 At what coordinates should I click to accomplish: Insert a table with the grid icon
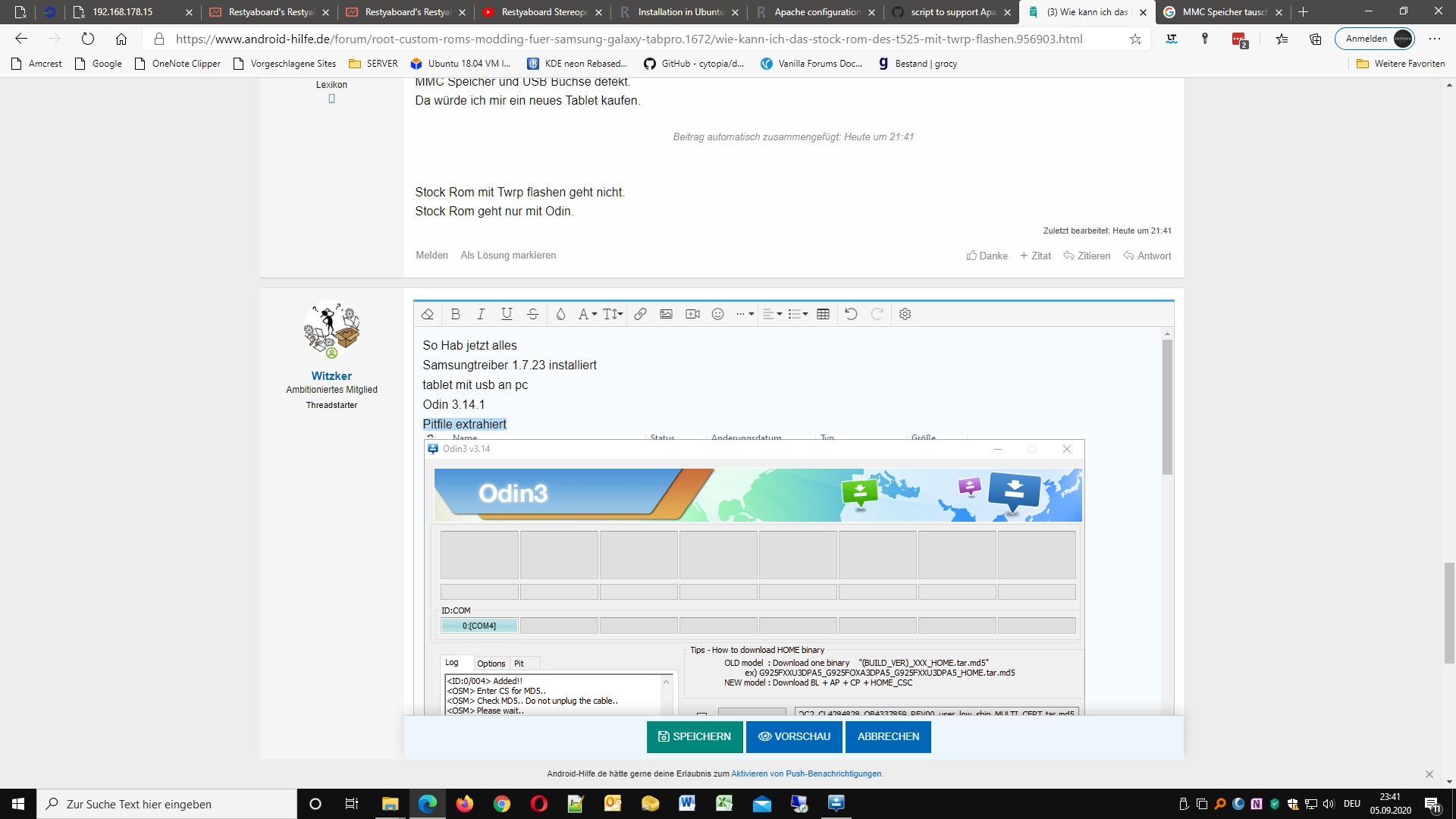tap(823, 314)
